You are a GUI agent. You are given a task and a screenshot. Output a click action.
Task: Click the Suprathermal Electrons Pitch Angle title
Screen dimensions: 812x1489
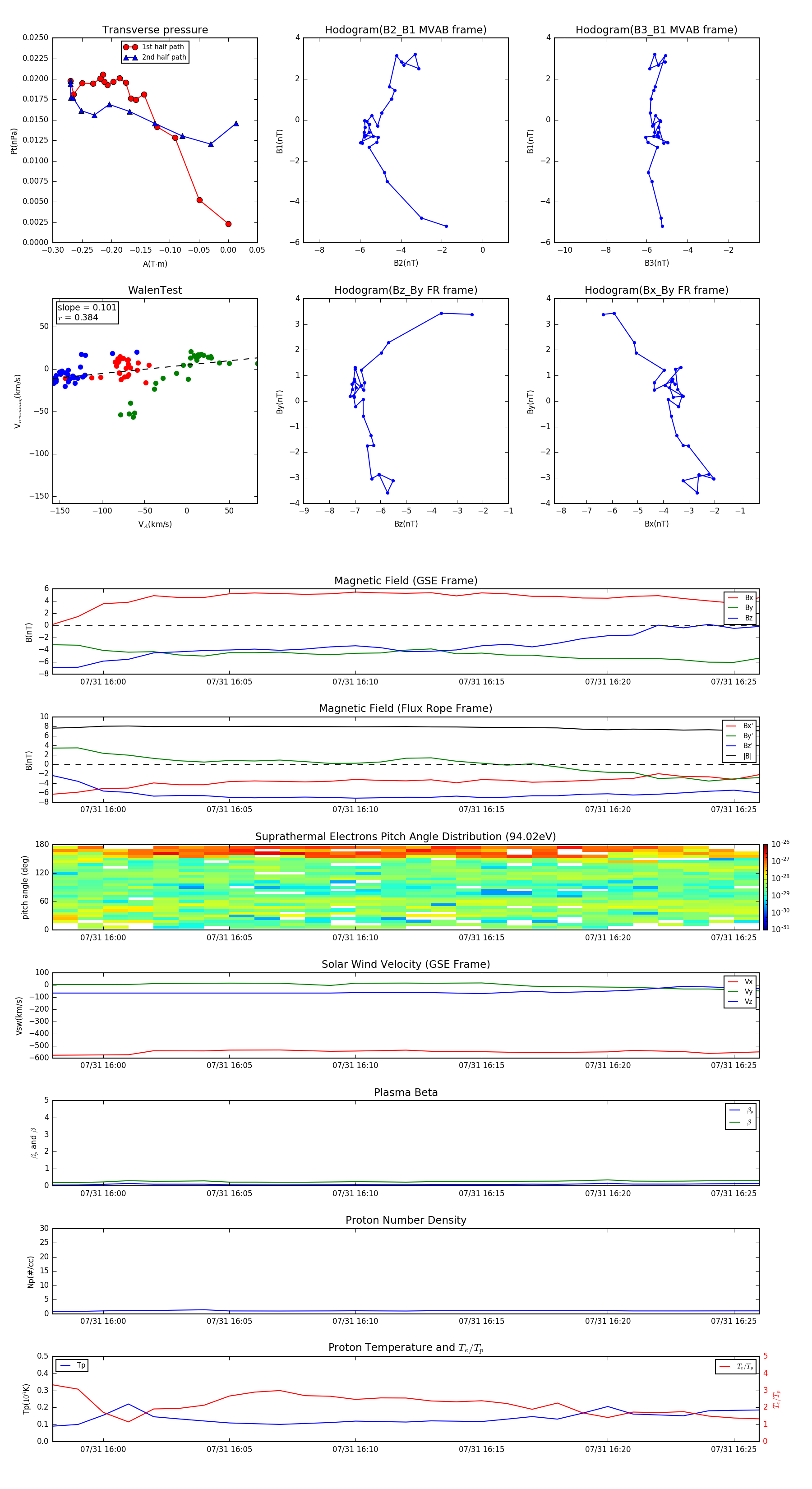click(x=406, y=837)
